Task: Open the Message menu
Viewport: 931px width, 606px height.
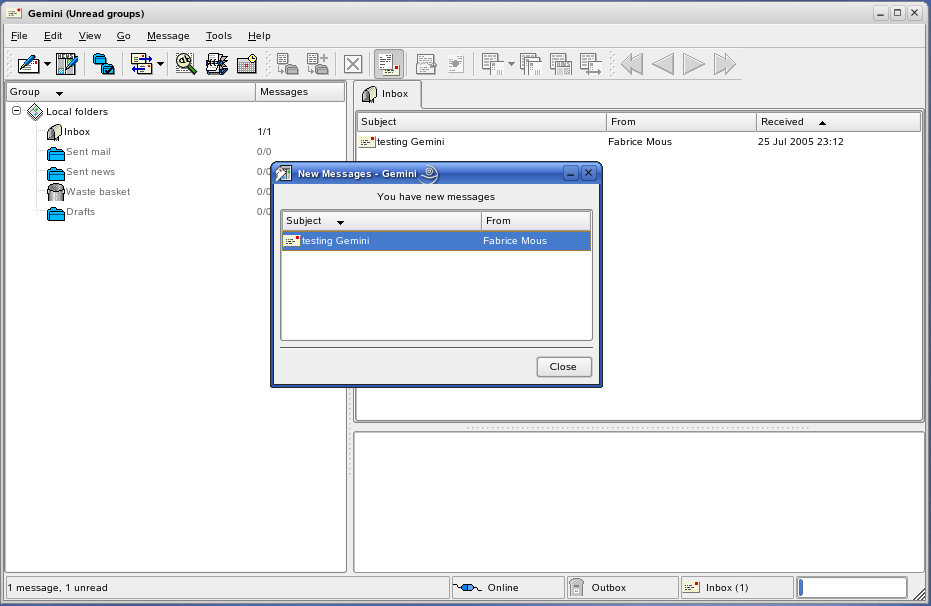Action: pos(168,36)
